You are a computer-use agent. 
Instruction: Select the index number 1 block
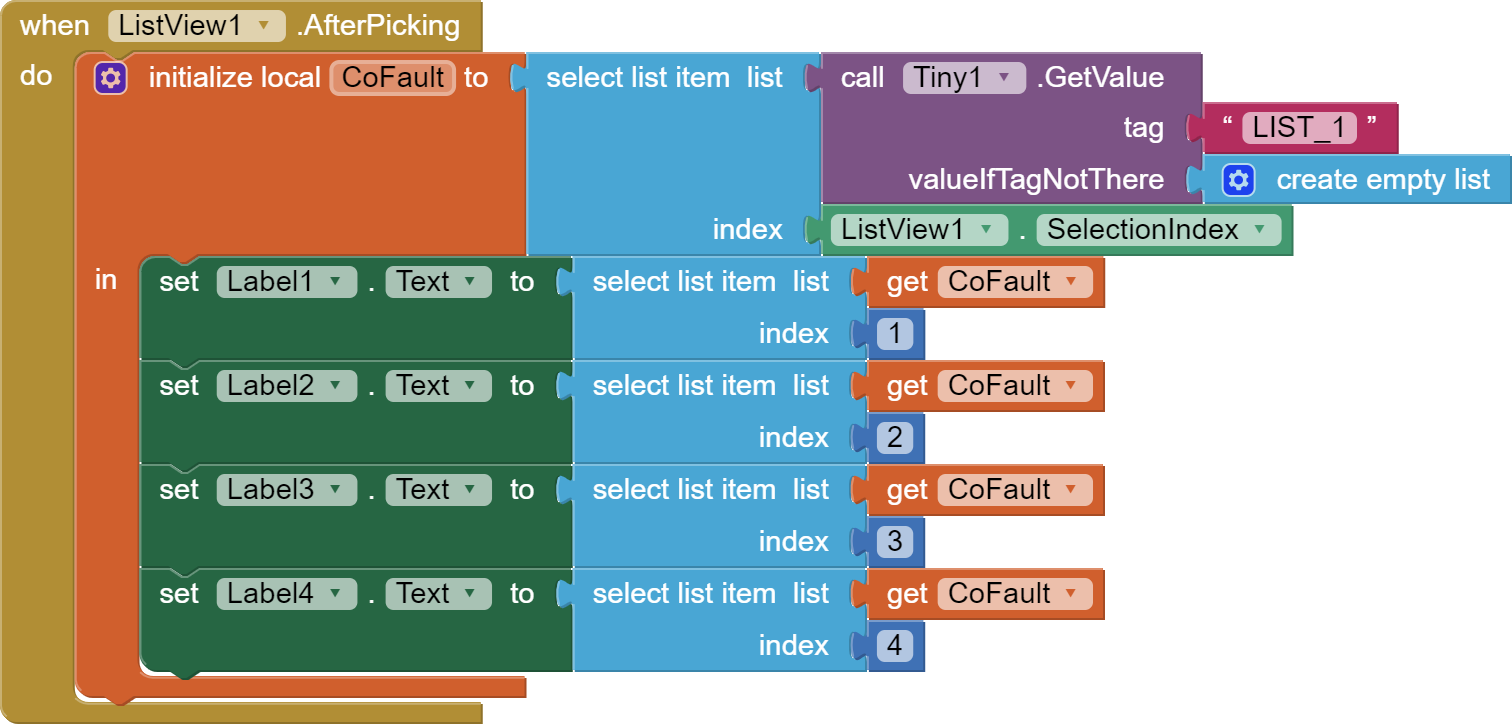coord(894,334)
